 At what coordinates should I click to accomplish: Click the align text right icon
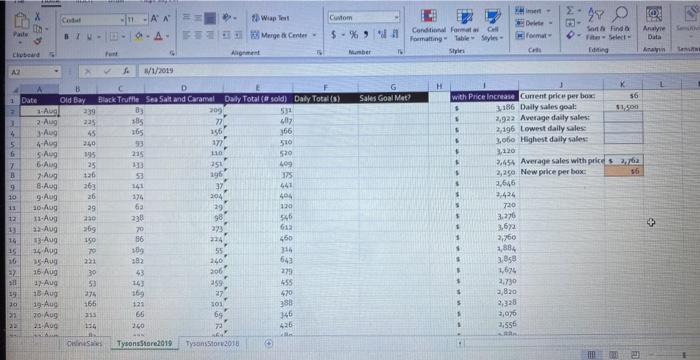point(209,35)
